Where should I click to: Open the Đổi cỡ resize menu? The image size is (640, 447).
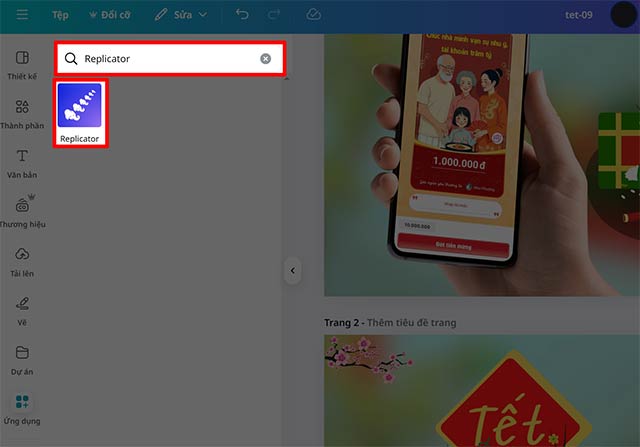click(x=109, y=15)
